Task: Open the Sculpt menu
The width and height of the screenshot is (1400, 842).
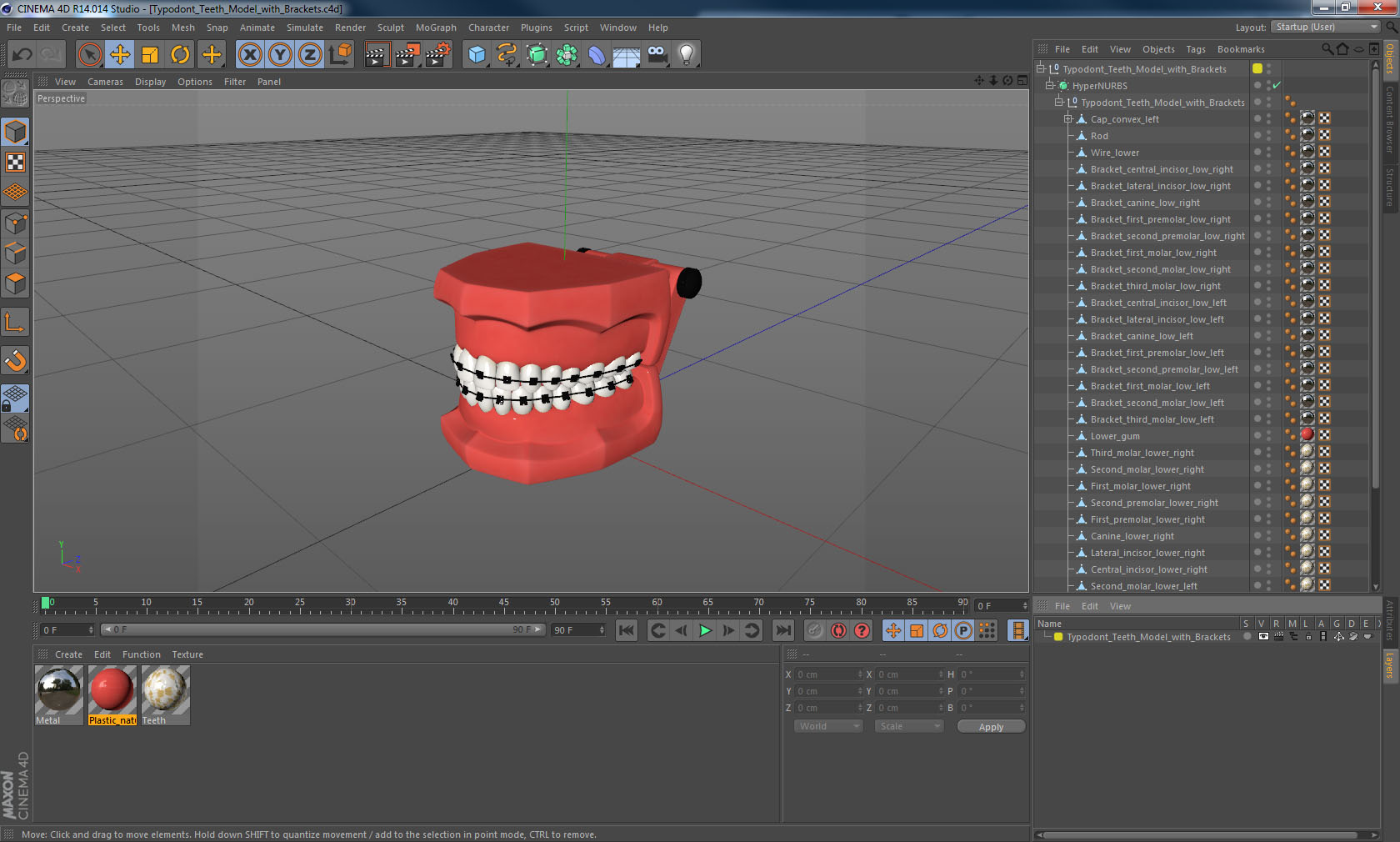Action: pyautogui.click(x=390, y=28)
